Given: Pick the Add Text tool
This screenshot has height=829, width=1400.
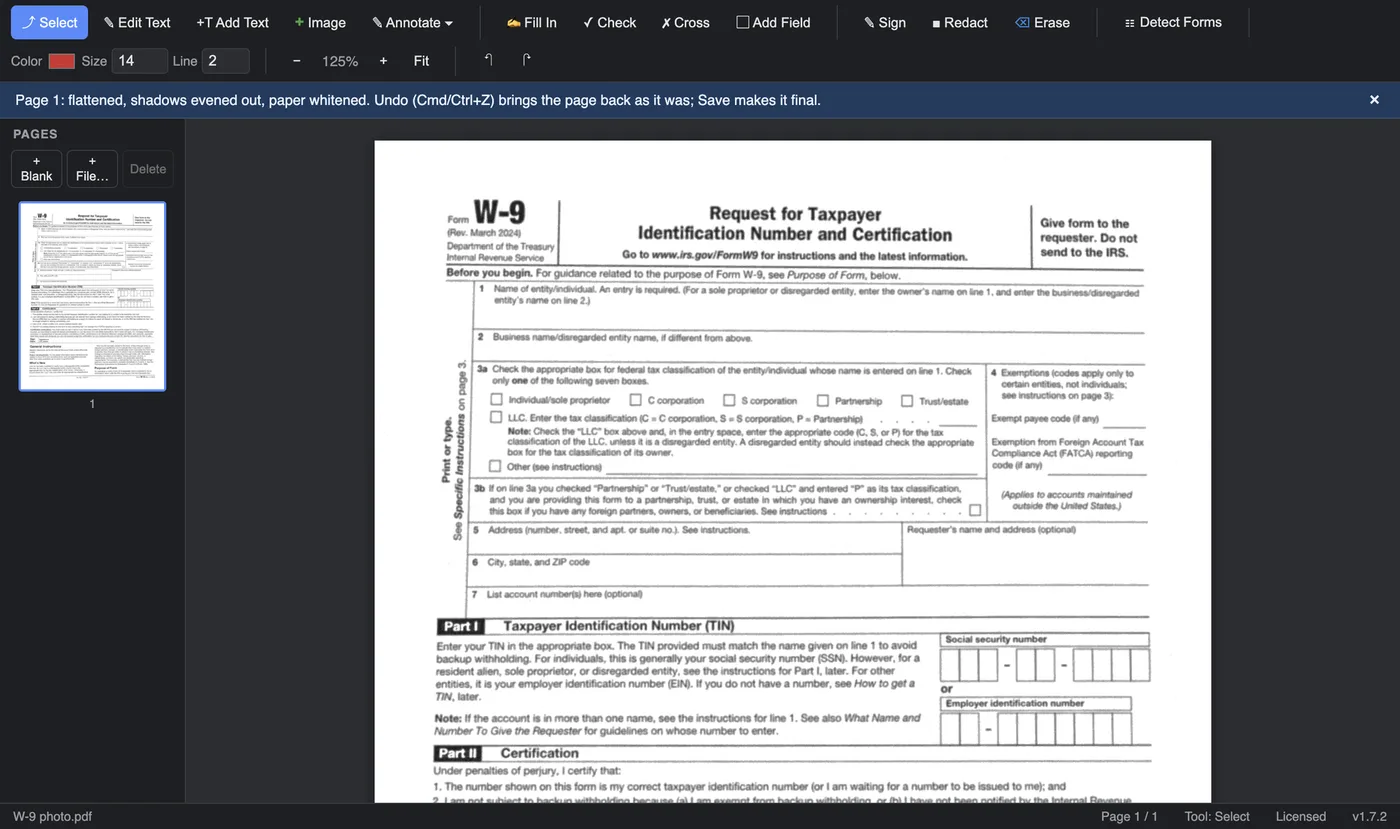Looking at the screenshot, I should [x=232, y=22].
